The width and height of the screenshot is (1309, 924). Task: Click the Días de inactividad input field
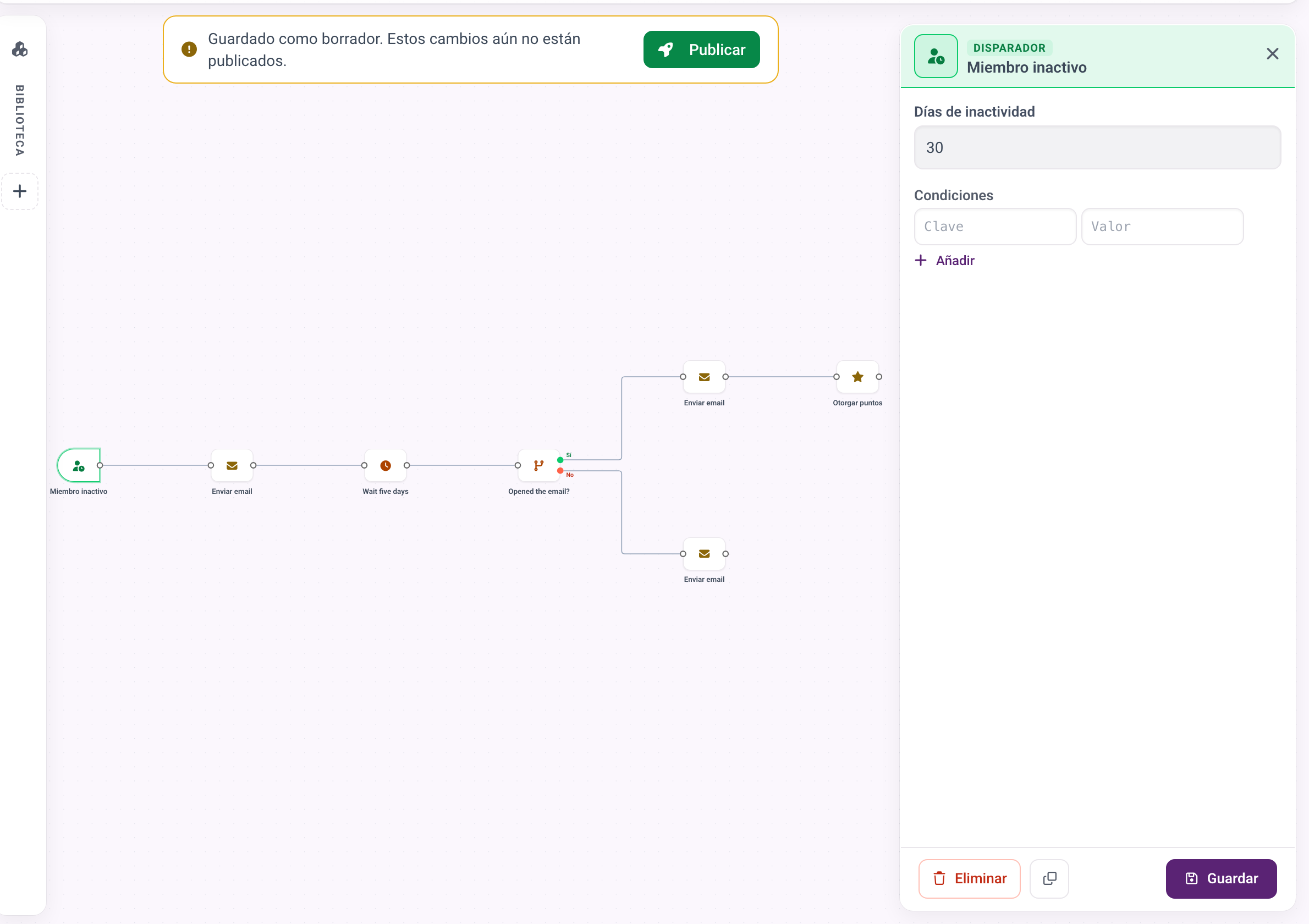1097,147
